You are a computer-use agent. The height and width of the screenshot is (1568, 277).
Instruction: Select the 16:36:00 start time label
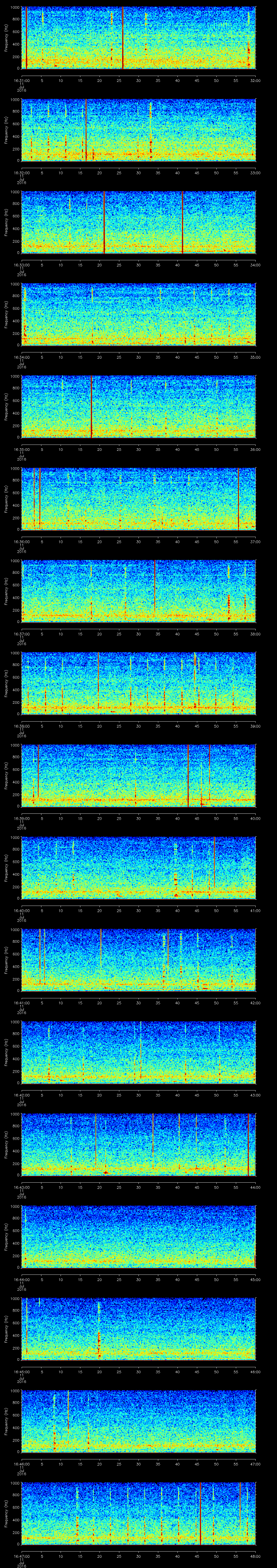click(21, 542)
